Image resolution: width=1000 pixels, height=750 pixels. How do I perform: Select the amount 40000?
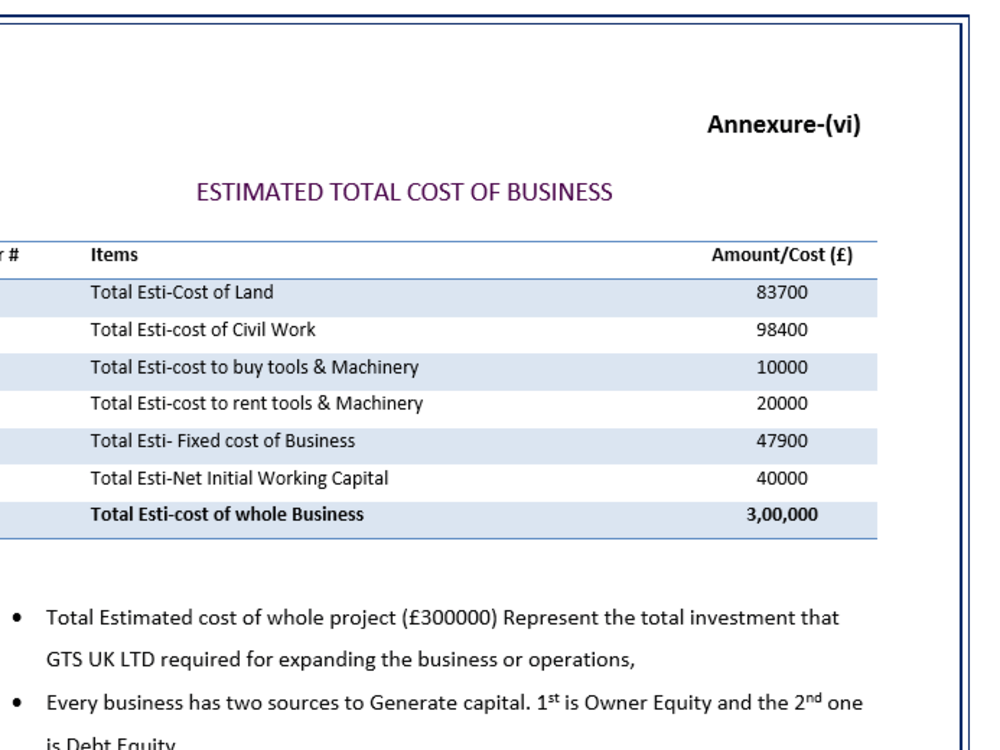tap(782, 478)
